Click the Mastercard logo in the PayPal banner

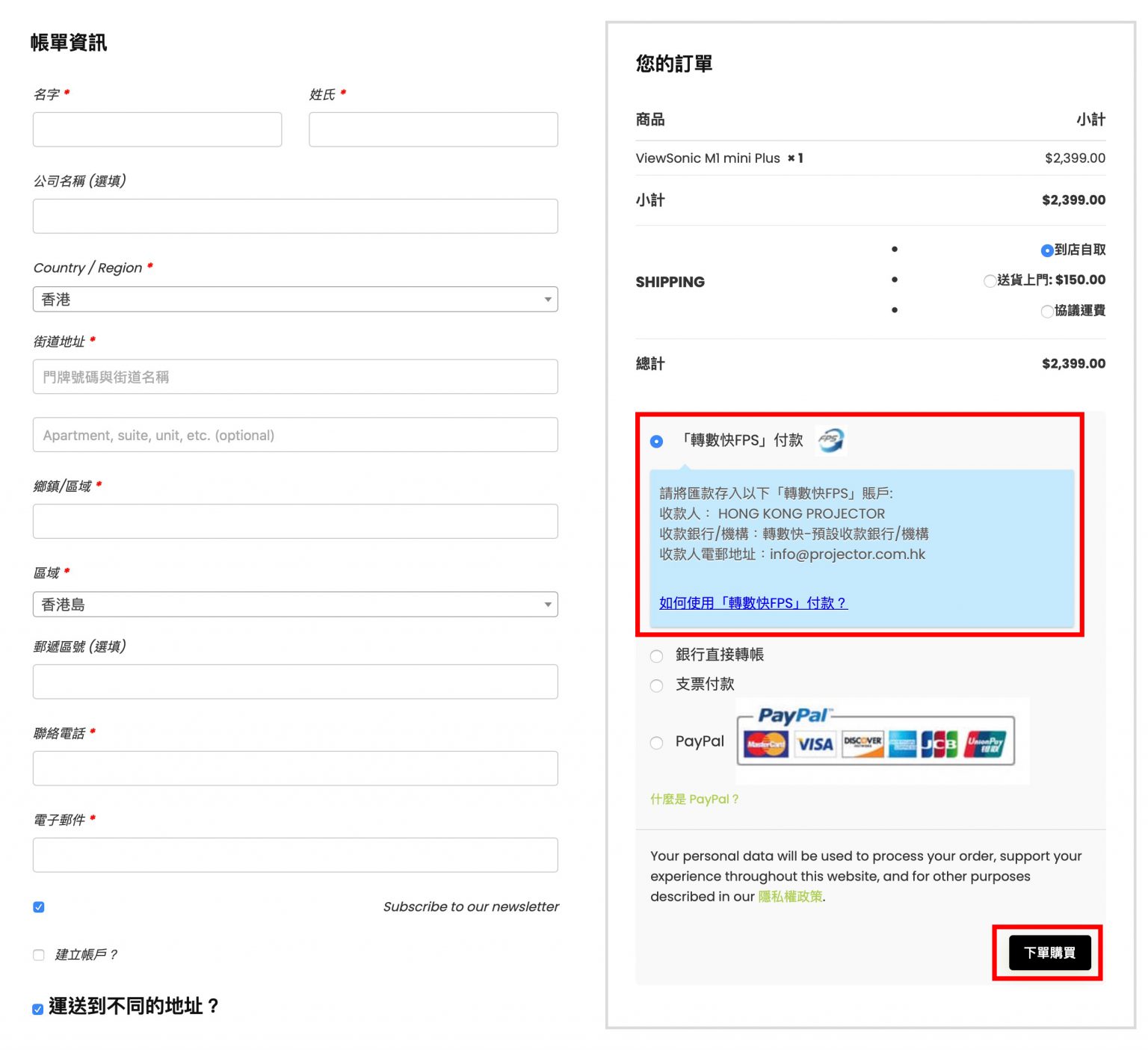[765, 744]
